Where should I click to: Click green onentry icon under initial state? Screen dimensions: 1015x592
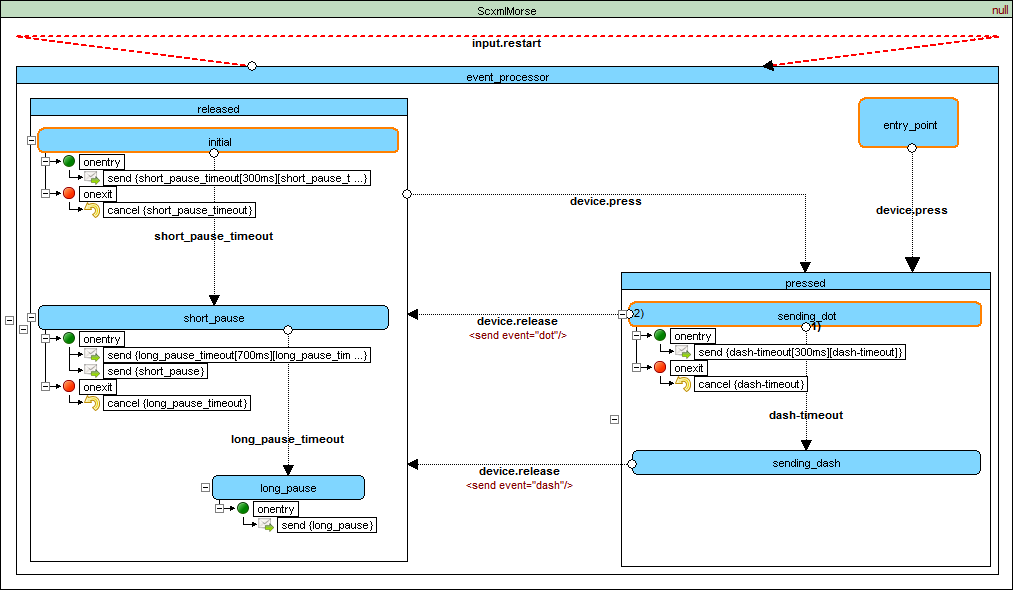coord(69,161)
